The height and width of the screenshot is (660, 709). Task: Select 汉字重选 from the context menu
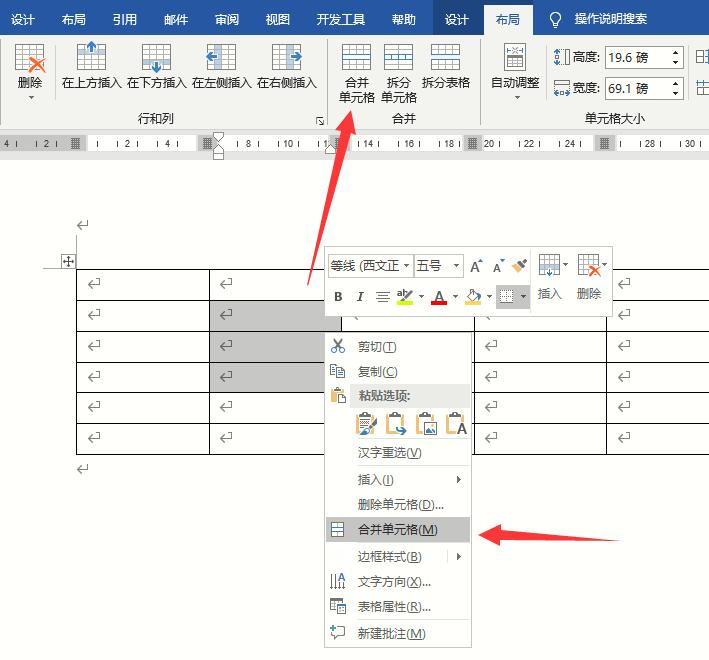coord(398,453)
